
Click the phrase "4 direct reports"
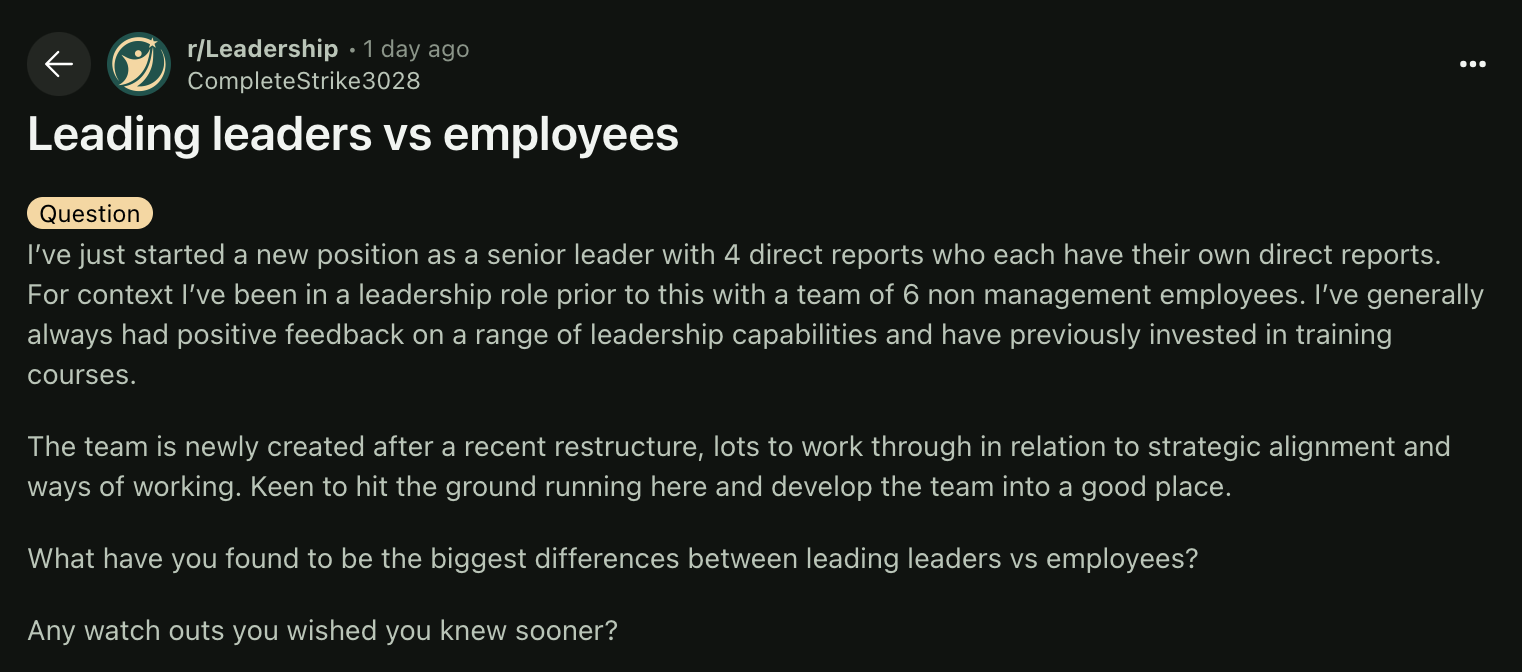pos(824,255)
